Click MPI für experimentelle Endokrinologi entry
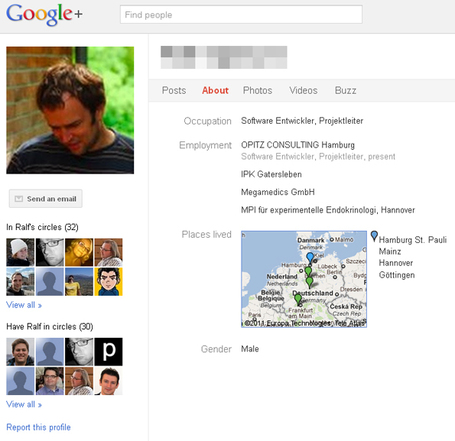The image size is (455, 441). (328, 210)
